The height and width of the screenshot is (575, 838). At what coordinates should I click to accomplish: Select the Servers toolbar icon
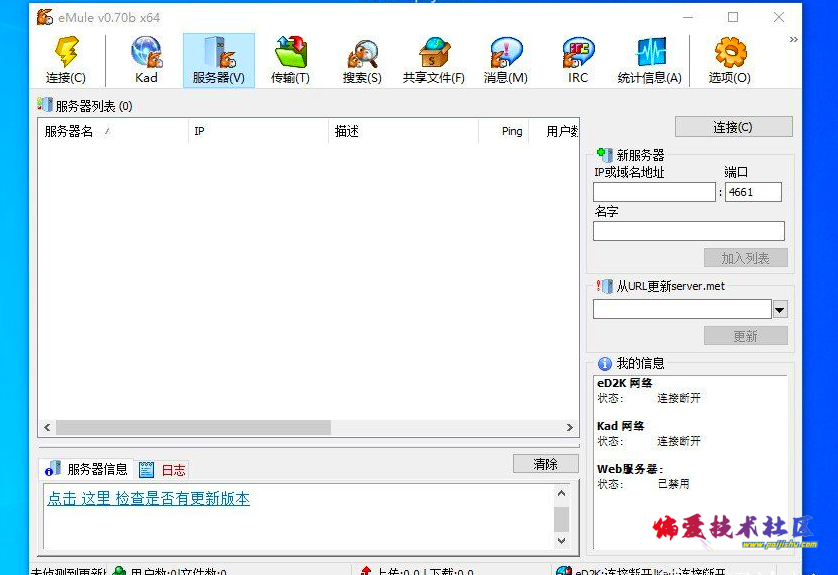pyautogui.click(x=219, y=60)
